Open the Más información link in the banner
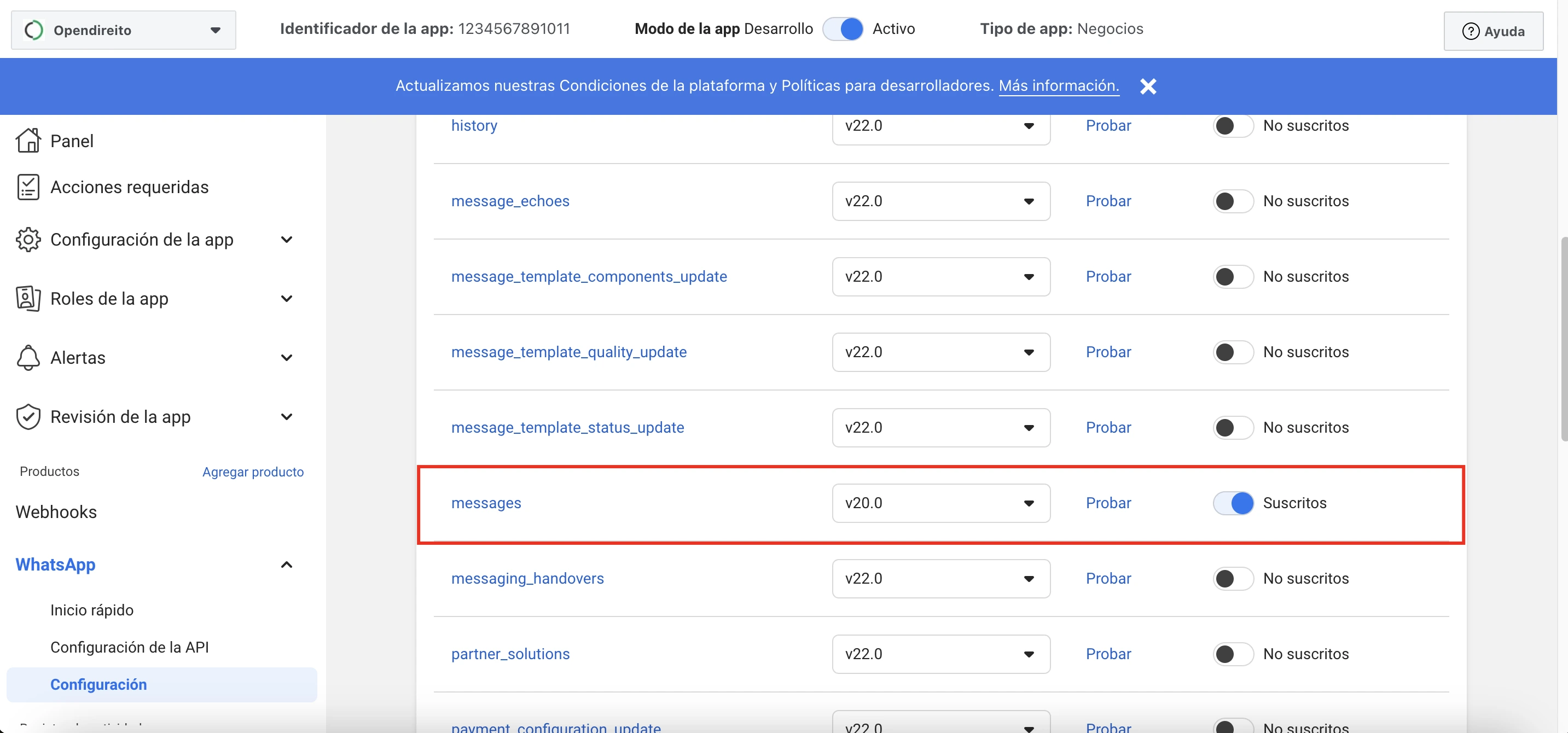Screen dimensions: 1568x733 1058,85
